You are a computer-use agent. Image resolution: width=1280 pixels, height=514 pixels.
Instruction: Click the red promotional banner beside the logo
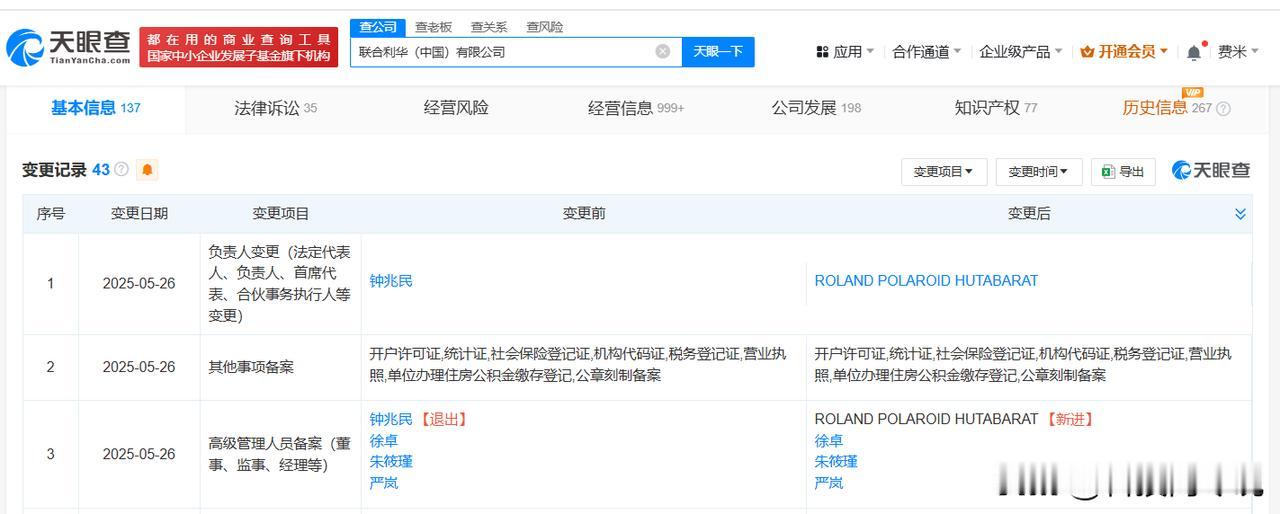point(238,47)
